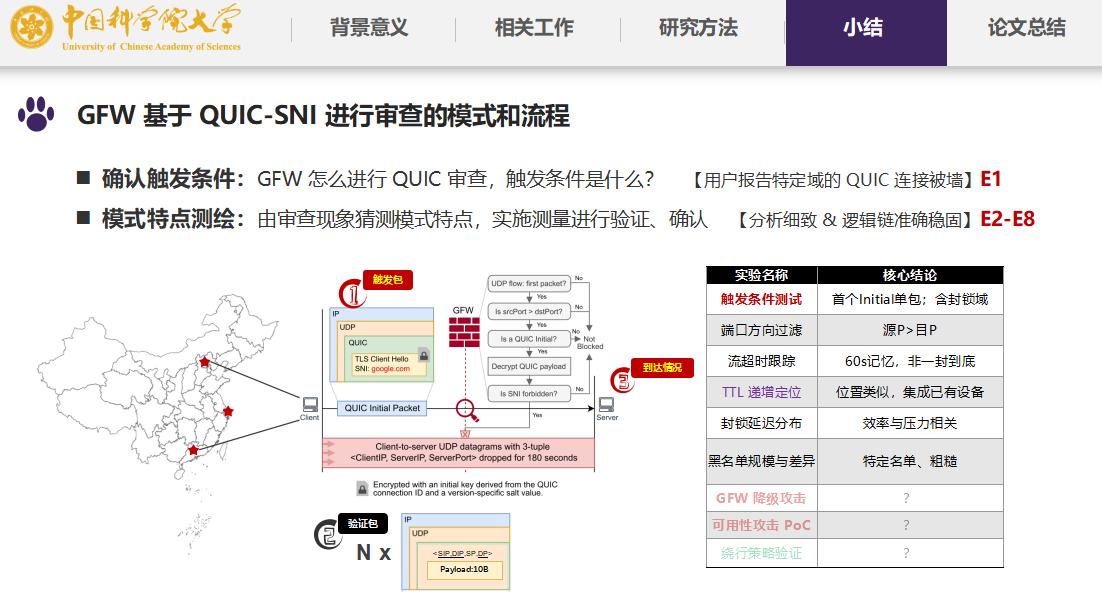Click the lock icon in TLS box
The image size is (1102, 604).
coord(424,355)
